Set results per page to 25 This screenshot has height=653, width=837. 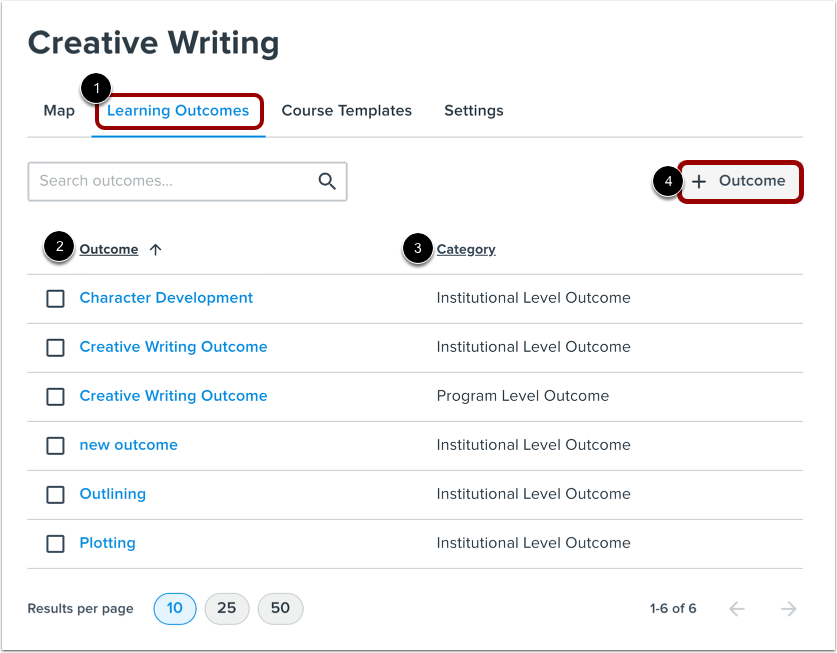227,608
